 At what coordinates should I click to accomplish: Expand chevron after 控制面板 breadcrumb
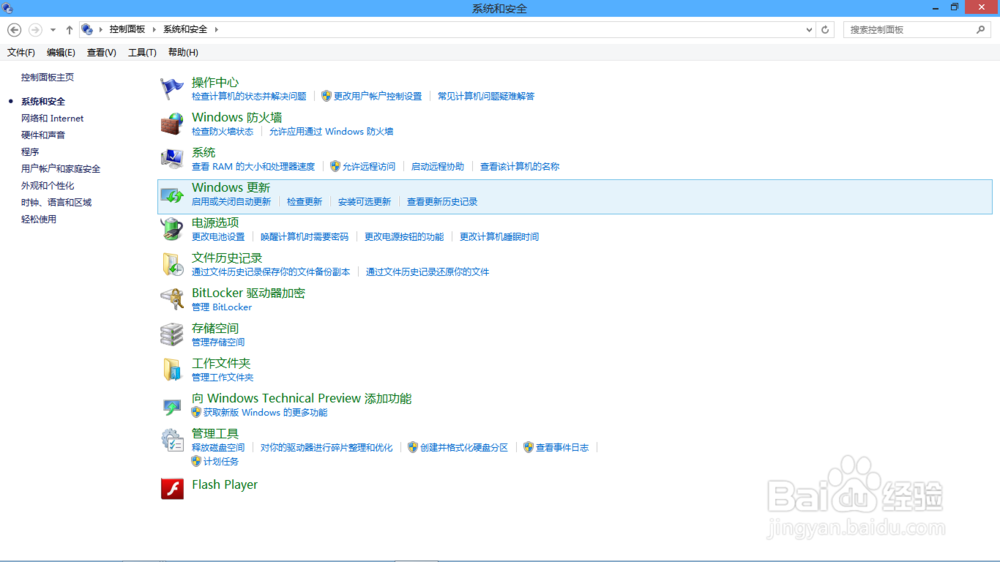[154, 29]
